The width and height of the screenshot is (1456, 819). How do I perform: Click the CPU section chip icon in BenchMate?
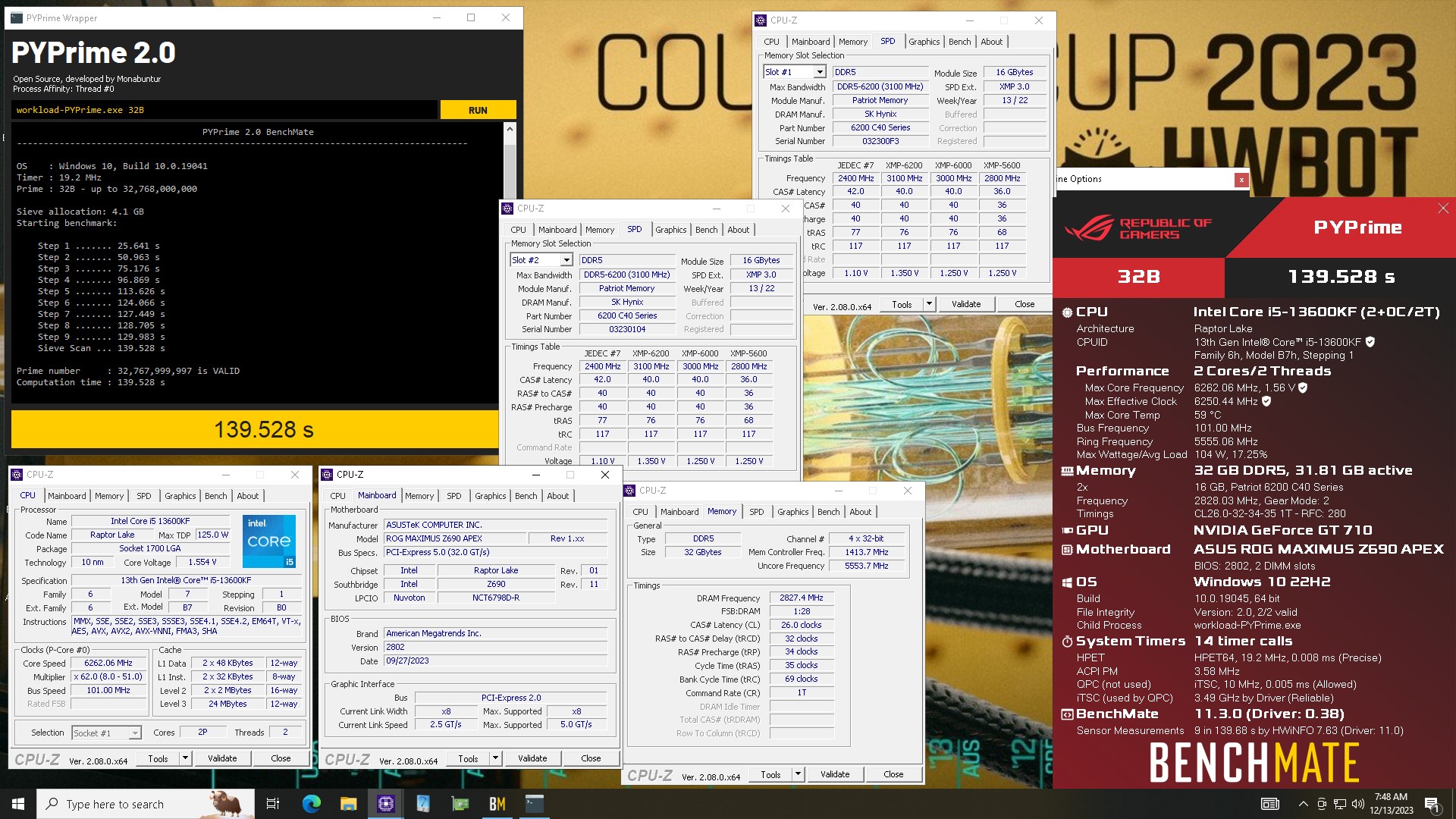pyautogui.click(x=1067, y=312)
